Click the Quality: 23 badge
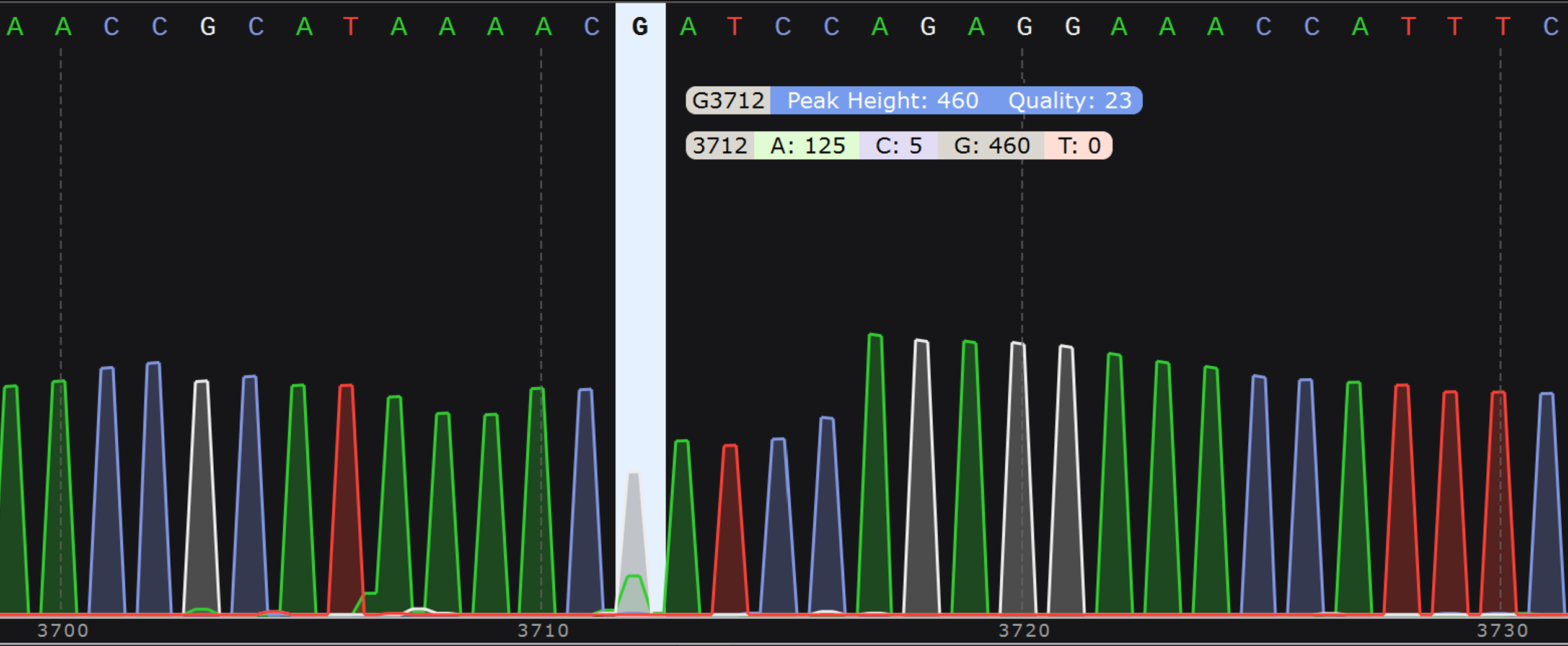 click(1069, 100)
